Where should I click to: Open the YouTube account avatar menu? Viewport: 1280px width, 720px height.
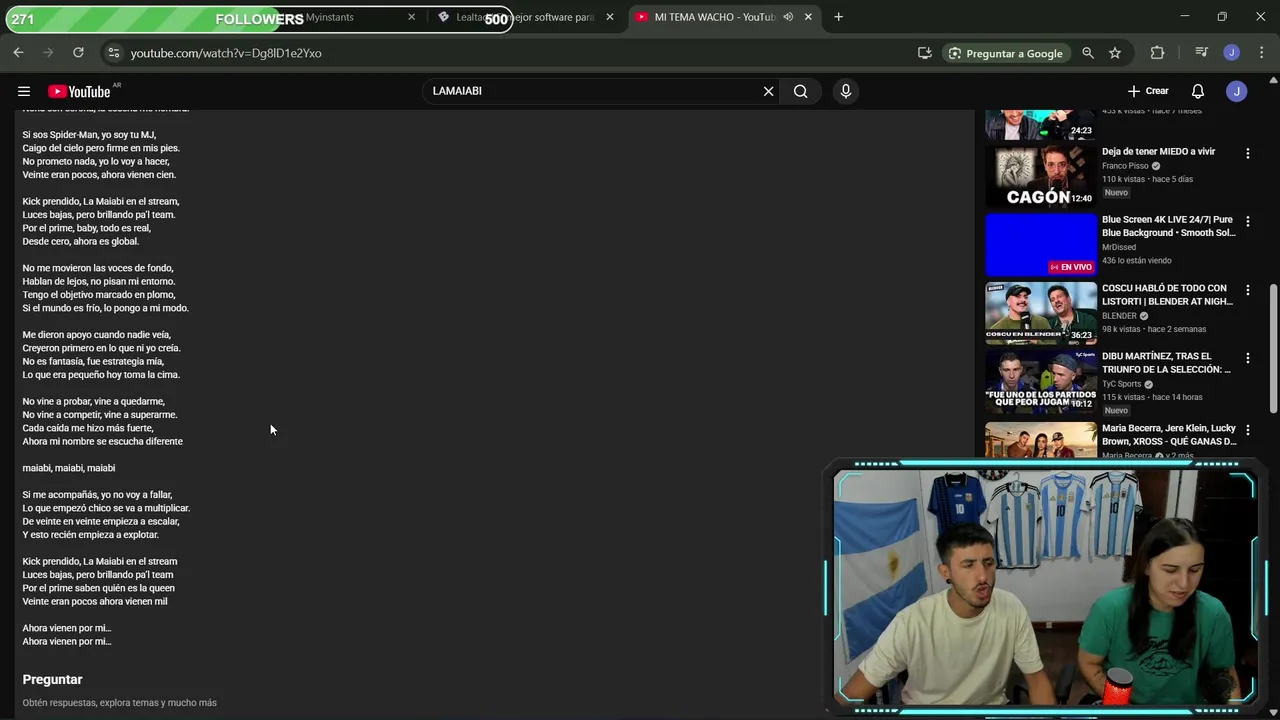click(1237, 91)
